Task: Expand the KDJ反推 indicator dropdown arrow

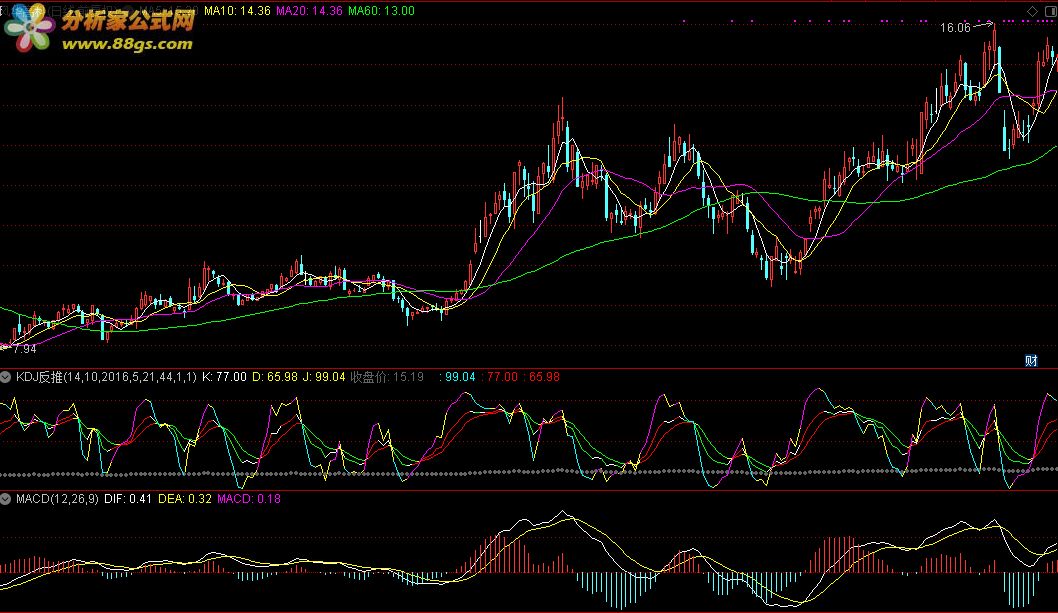Action: 5,377
